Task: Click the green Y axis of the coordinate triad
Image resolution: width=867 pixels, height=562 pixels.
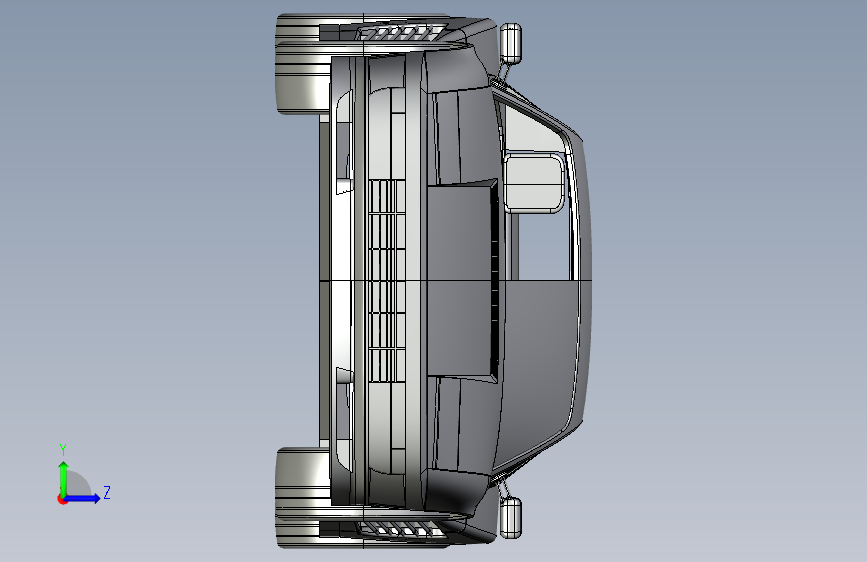Action: pos(63,478)
